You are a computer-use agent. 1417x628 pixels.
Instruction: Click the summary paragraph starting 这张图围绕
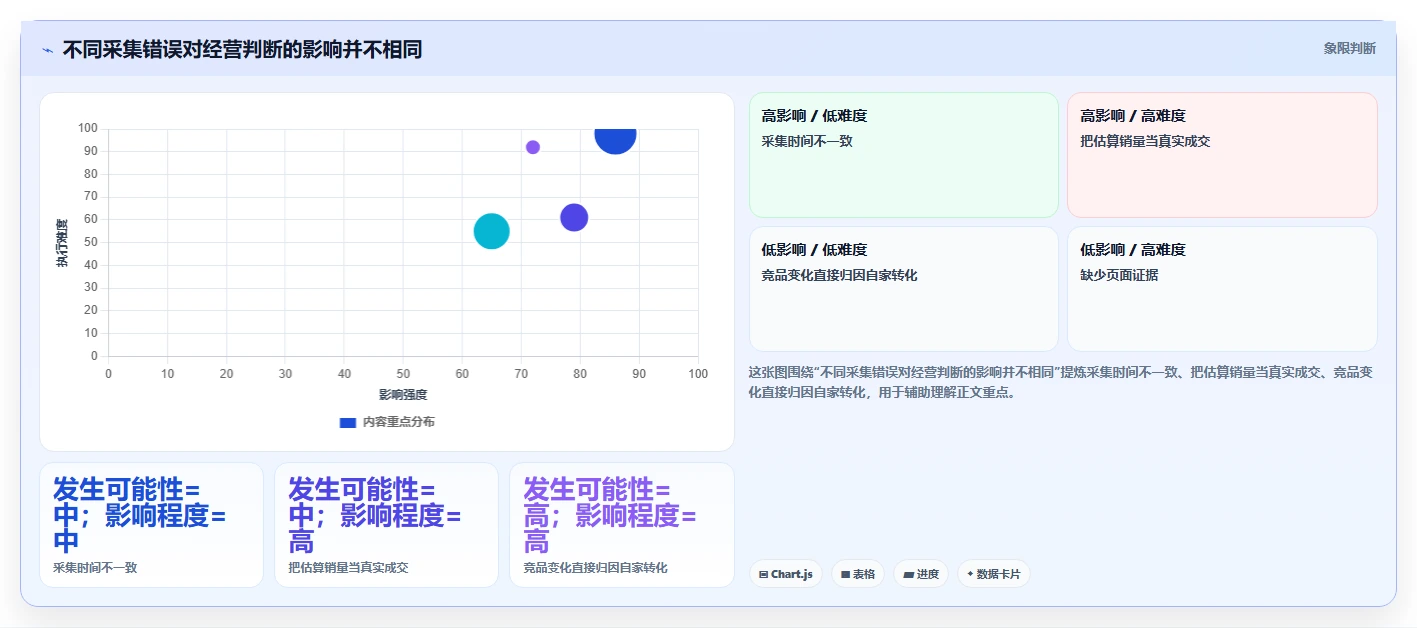click(x=1061, y=382)
